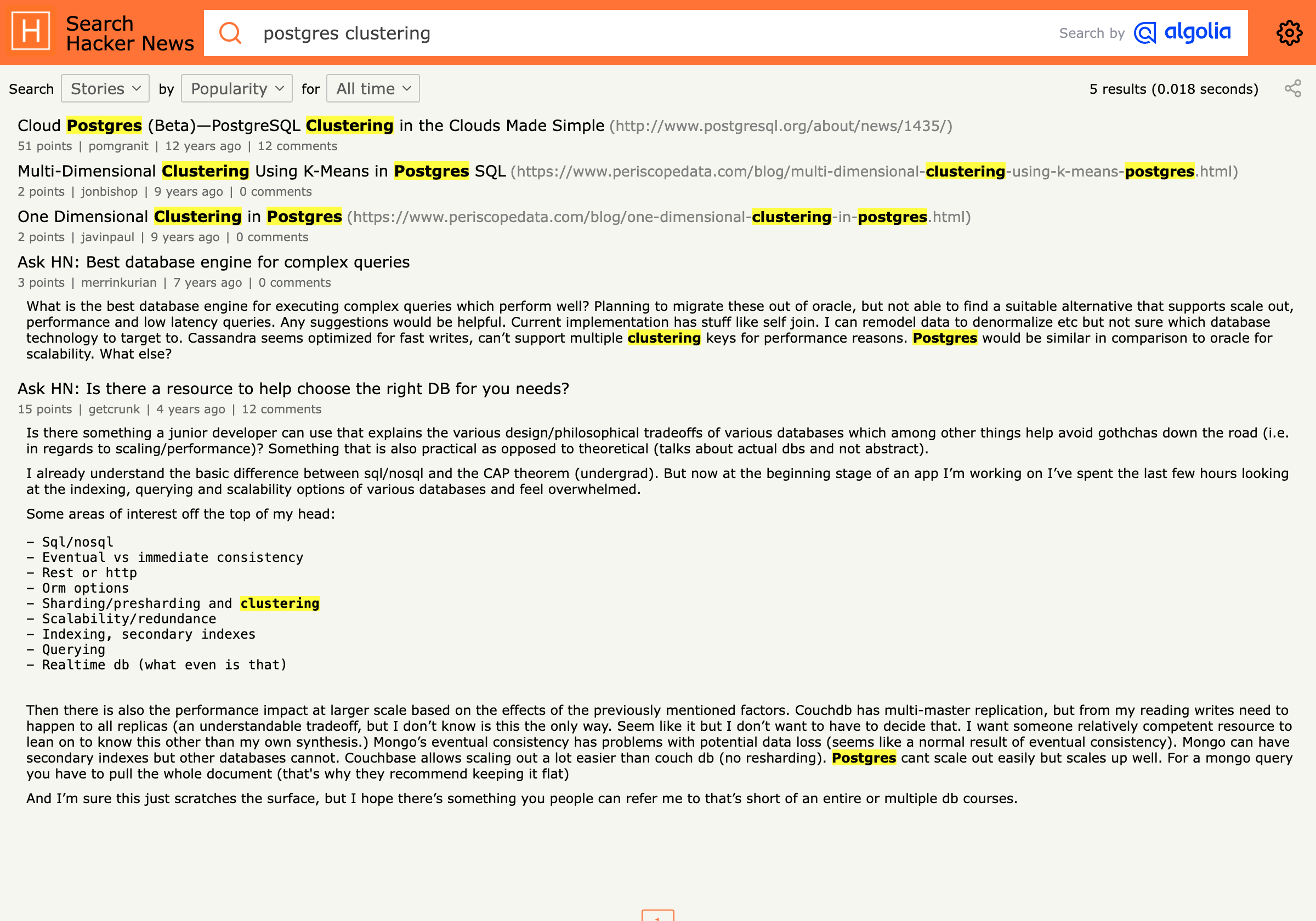
Task: Click '15 points' on getcrunk's story
Action: pos(45,409)
